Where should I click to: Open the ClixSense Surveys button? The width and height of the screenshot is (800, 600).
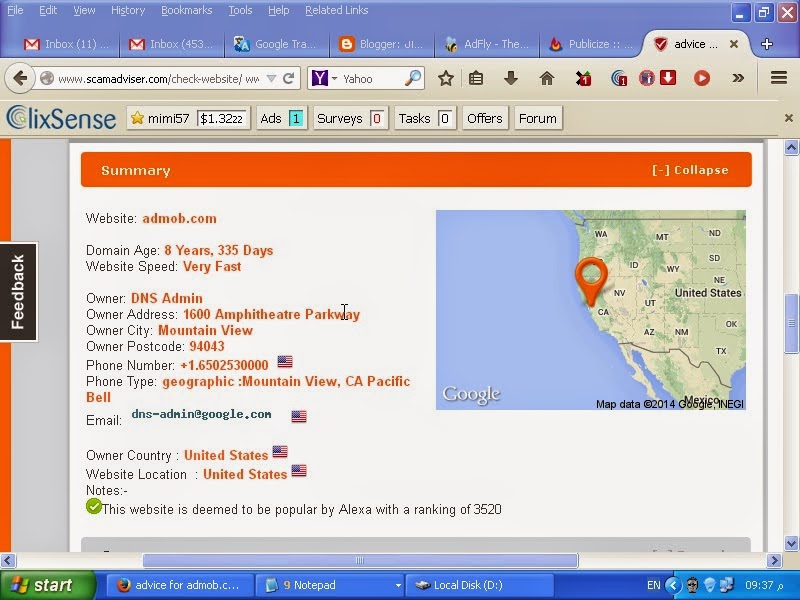(x=351, y=118)
